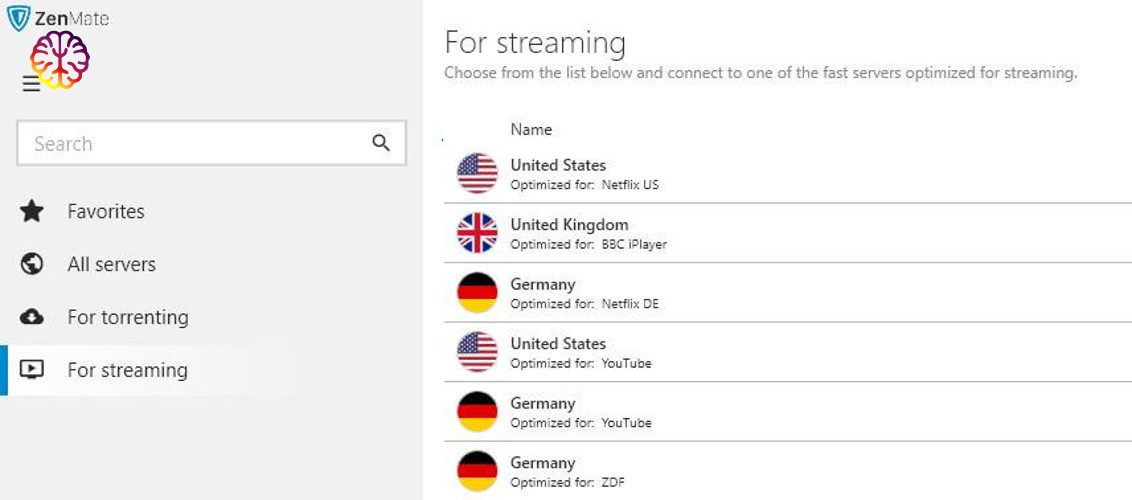The height and width of the screenshot is (500, 1132).
Task: Open the Favorites list
Action: (x=105, y=211)
